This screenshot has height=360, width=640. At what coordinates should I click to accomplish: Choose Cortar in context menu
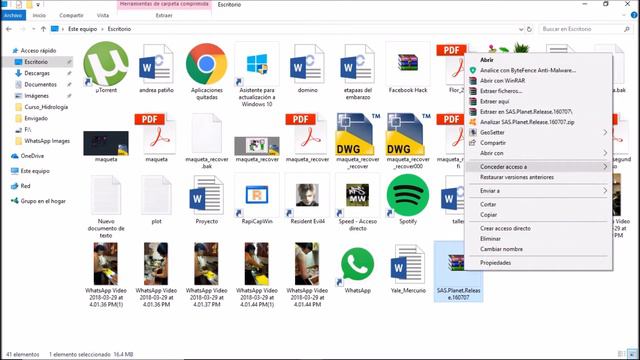click(538, 204)
